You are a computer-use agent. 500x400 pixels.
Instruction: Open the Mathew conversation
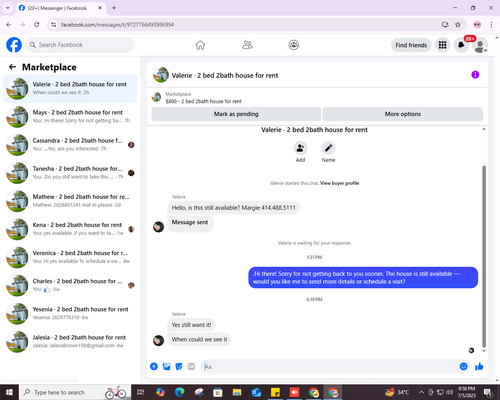coord(70,201)
